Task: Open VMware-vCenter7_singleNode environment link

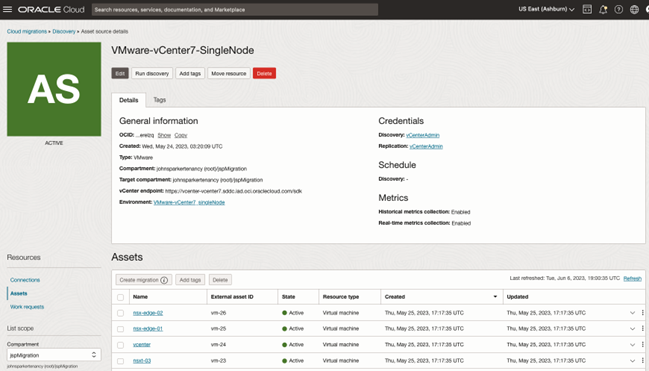Action: pos(189,202)
